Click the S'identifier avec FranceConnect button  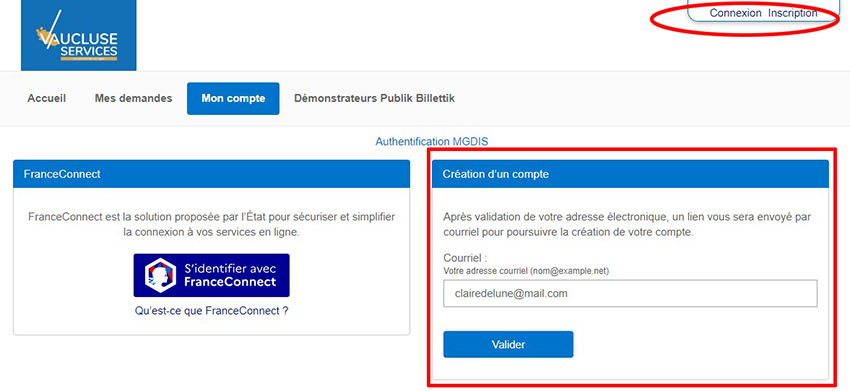(x=211, y=275)
